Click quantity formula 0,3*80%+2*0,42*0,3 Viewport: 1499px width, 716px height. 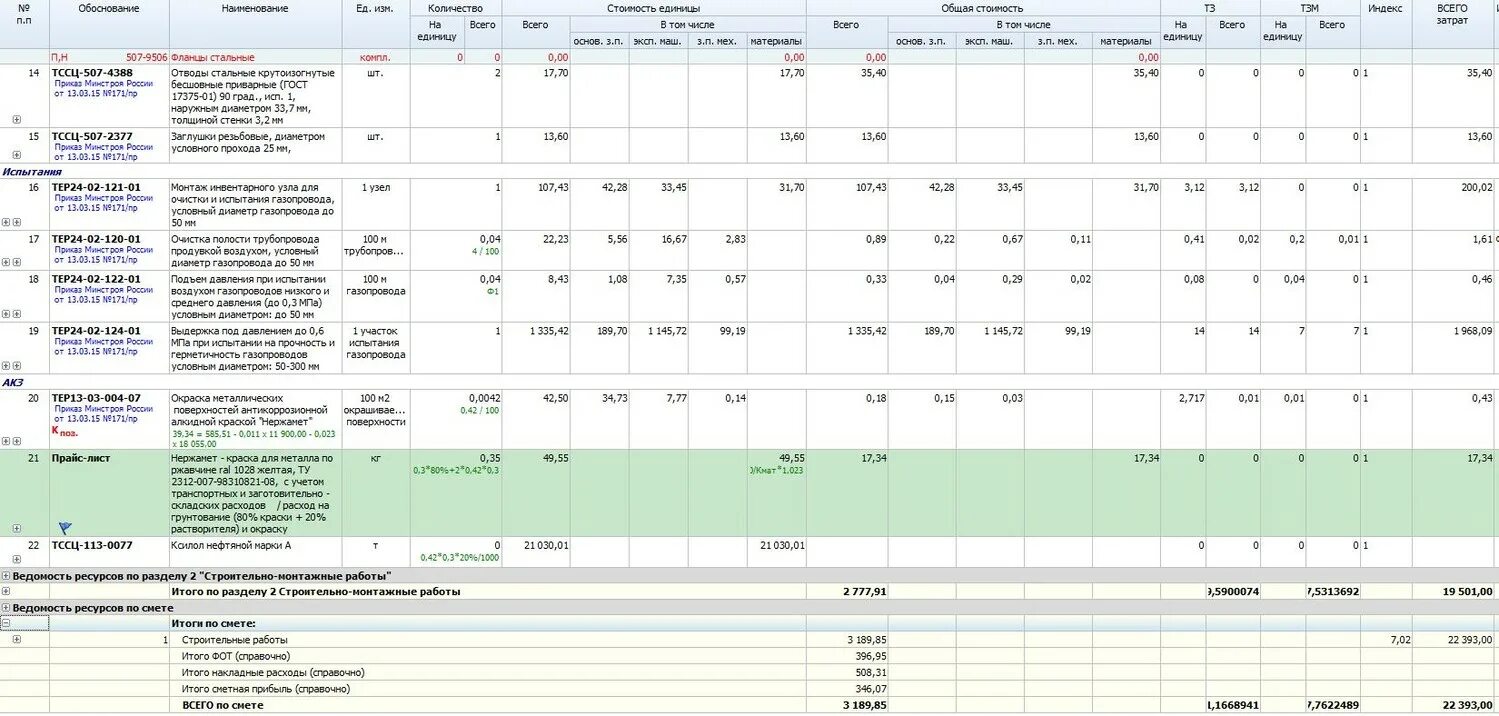coord(456,470)
